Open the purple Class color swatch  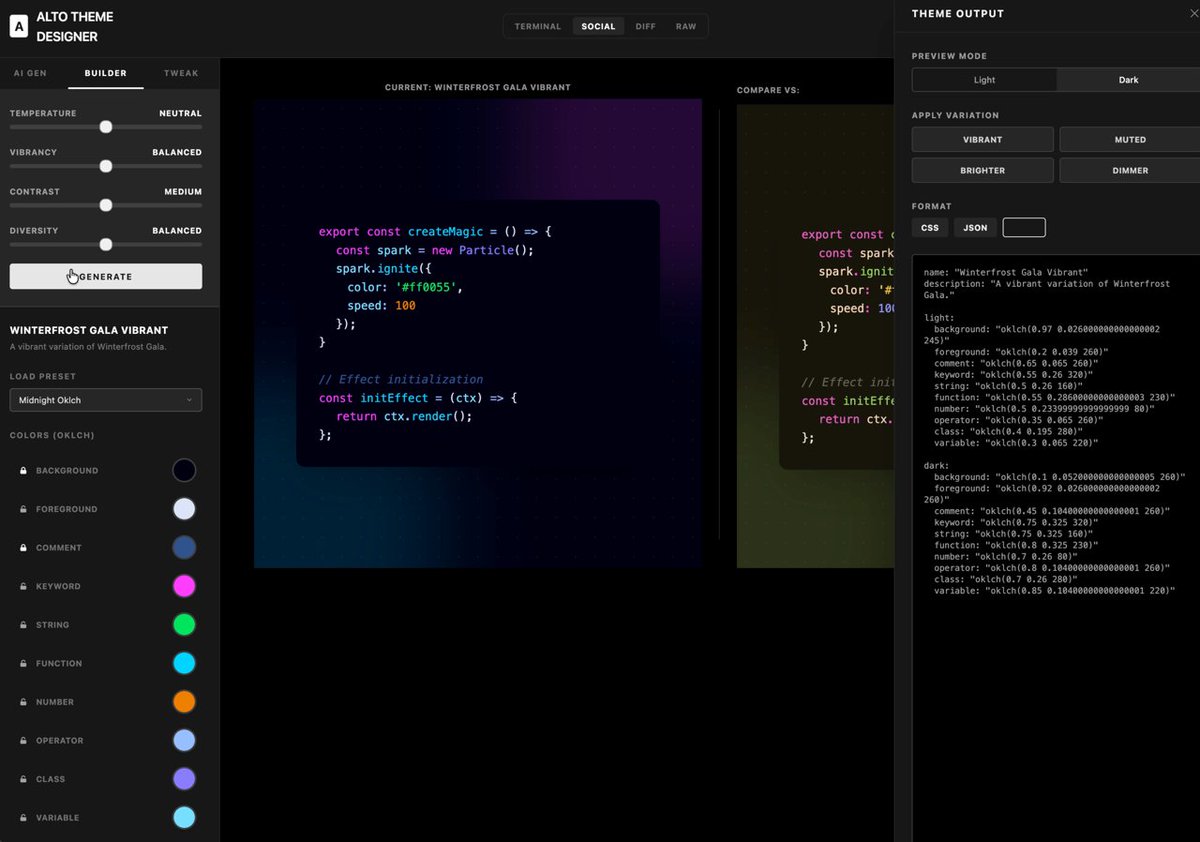tap(184, 779)
